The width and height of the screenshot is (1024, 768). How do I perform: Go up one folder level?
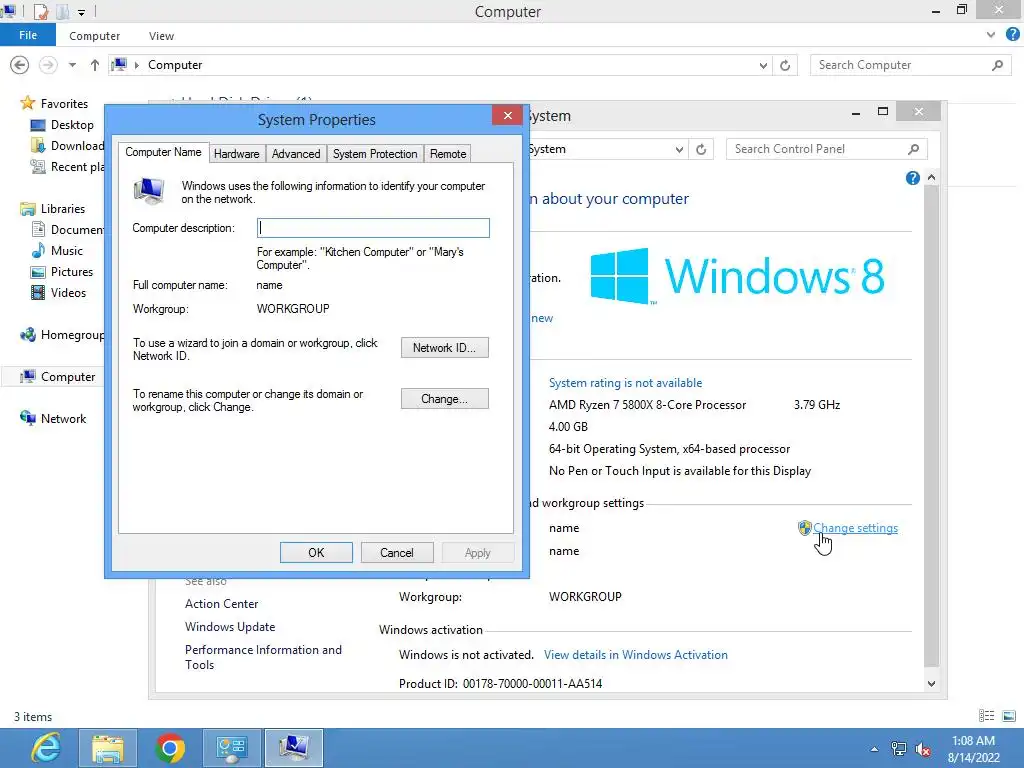click(x=95, y=65)
